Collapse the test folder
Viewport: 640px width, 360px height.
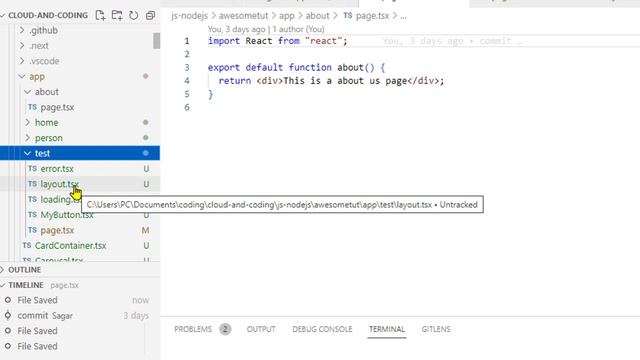pyautogui.click(x=28, y=153)
